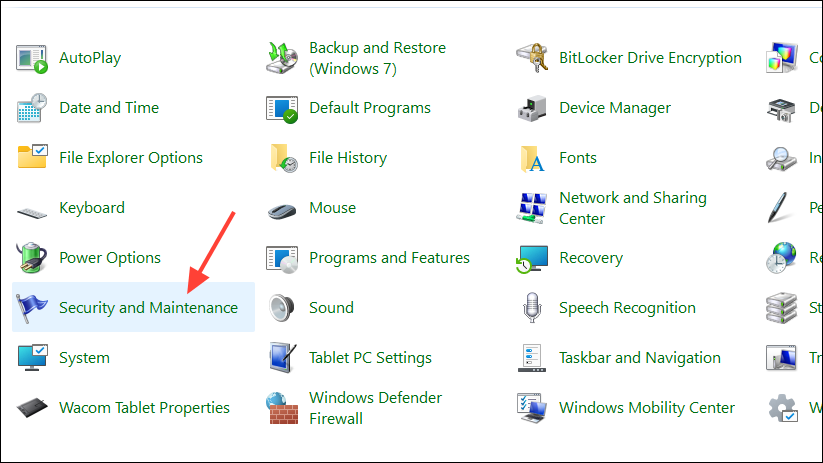Click the Storage Spaces stacked-drives icon
Image resolution: width=823 pixels, height=463 pixels.
(x=782, y=308)
